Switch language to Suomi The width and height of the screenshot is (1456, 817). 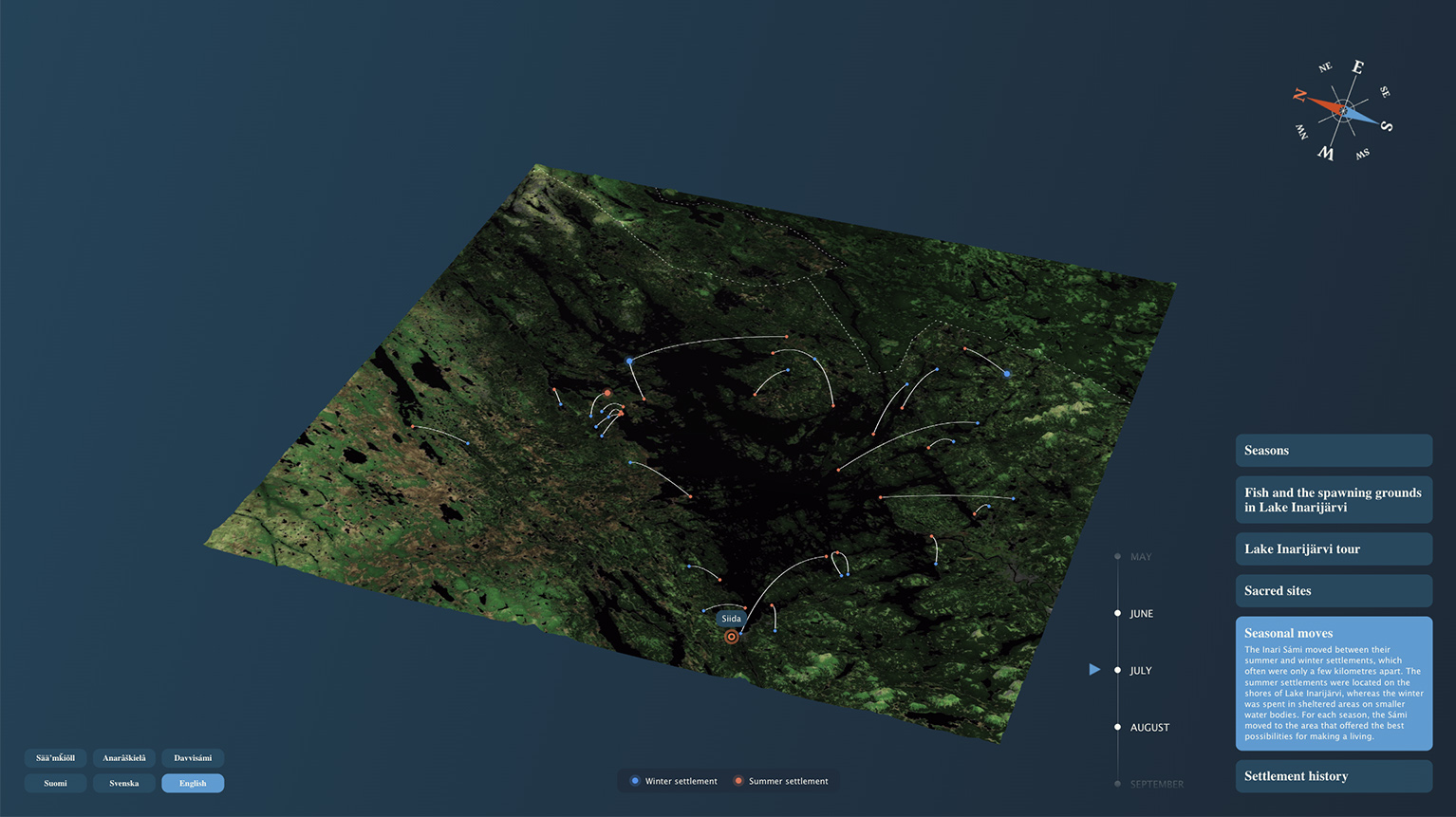tap(55, 783)
